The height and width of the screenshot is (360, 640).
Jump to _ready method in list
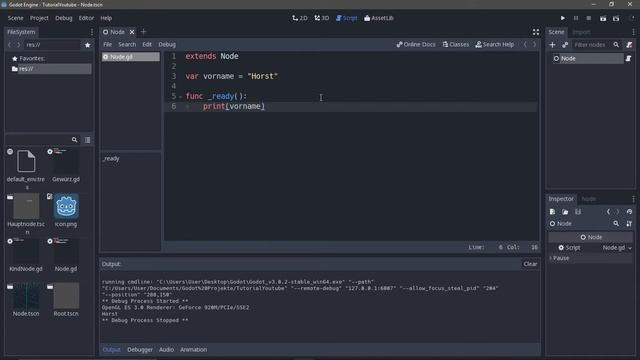(x=111, y=158)
